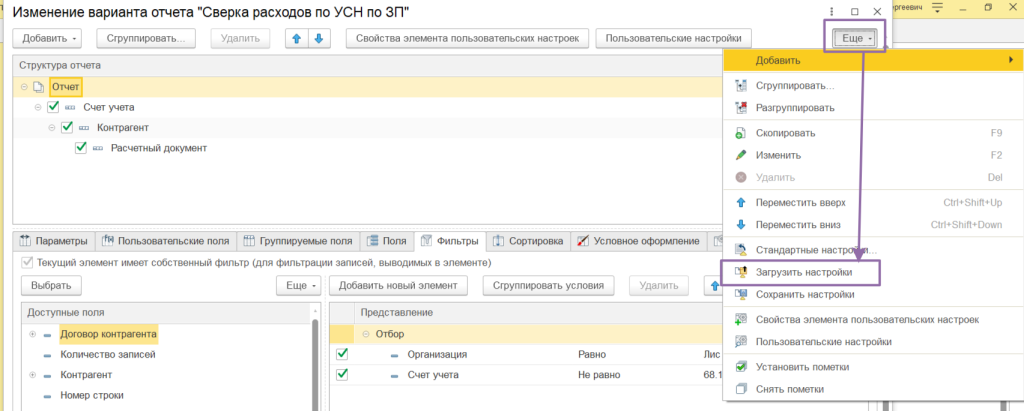Screen dimensions: 1024x411
Task: Click the Установить пометки icon
Action: click(740, 367)
